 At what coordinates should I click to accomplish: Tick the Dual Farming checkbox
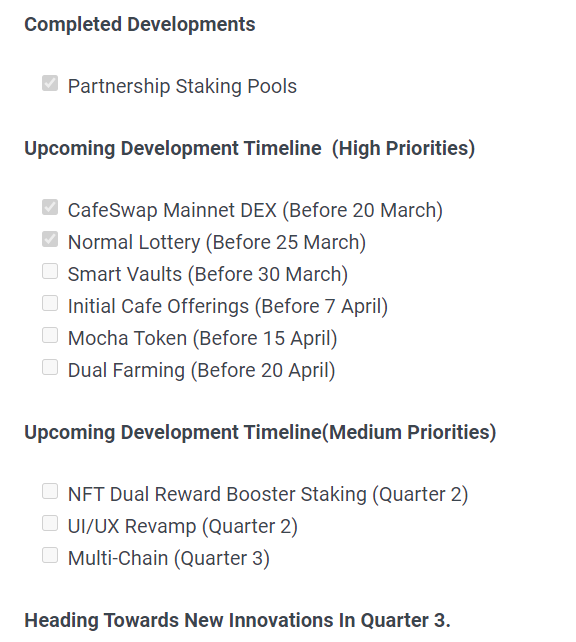pyautogui.click(x=50, y=367)
